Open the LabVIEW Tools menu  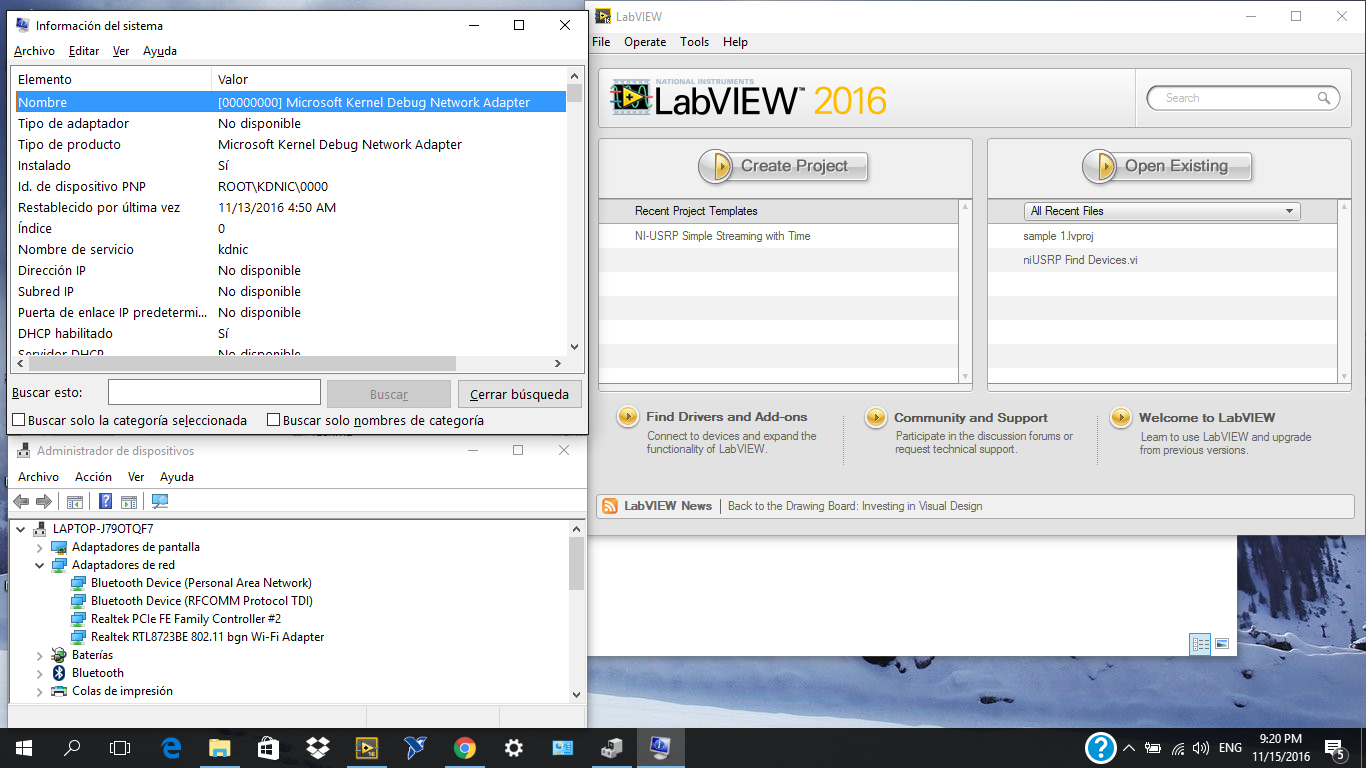(x=694, y=42)
